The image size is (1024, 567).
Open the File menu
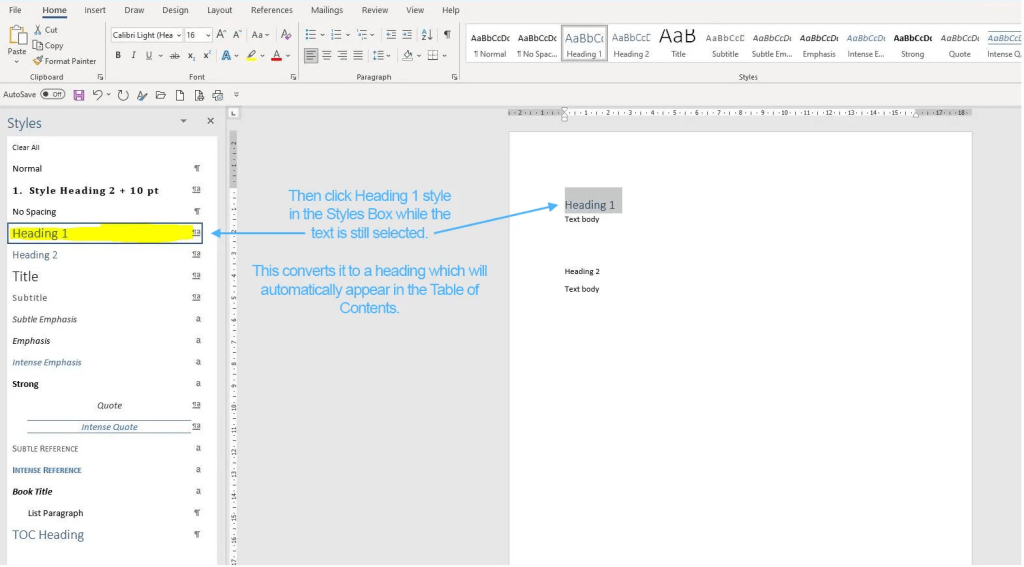click(x=15, y=10)
